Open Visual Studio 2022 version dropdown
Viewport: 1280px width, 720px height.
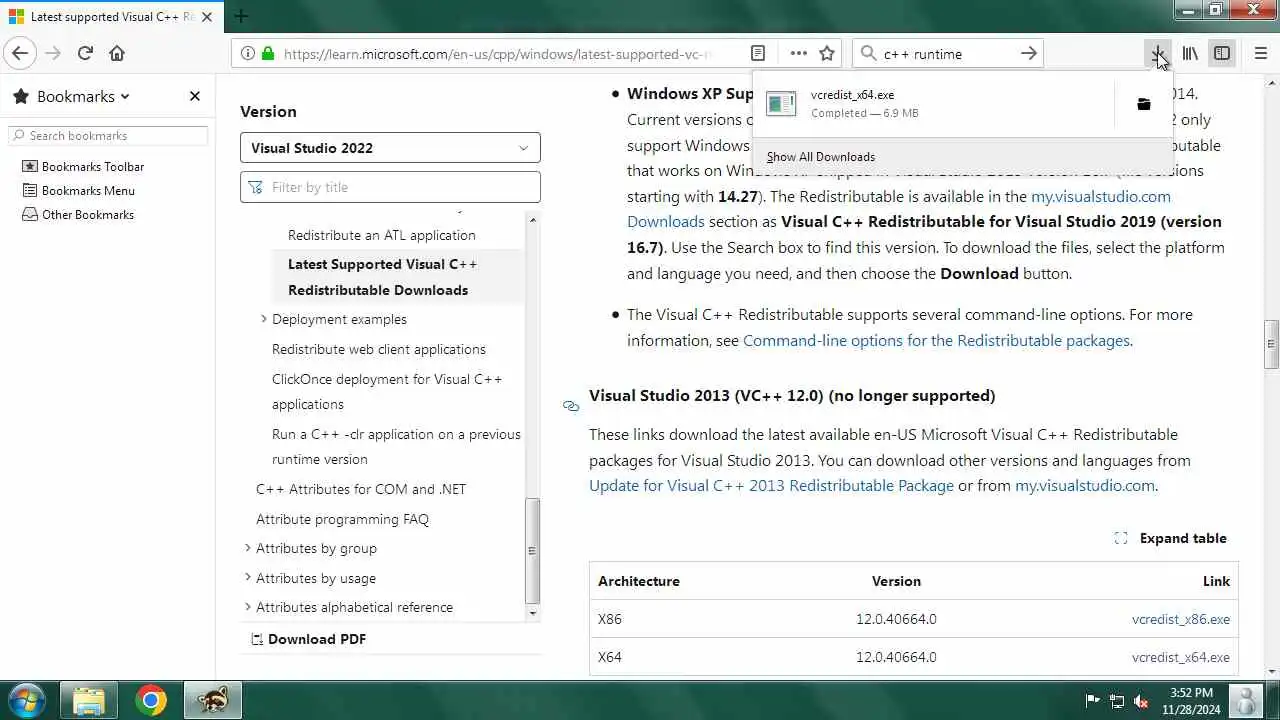pos(390,148)
